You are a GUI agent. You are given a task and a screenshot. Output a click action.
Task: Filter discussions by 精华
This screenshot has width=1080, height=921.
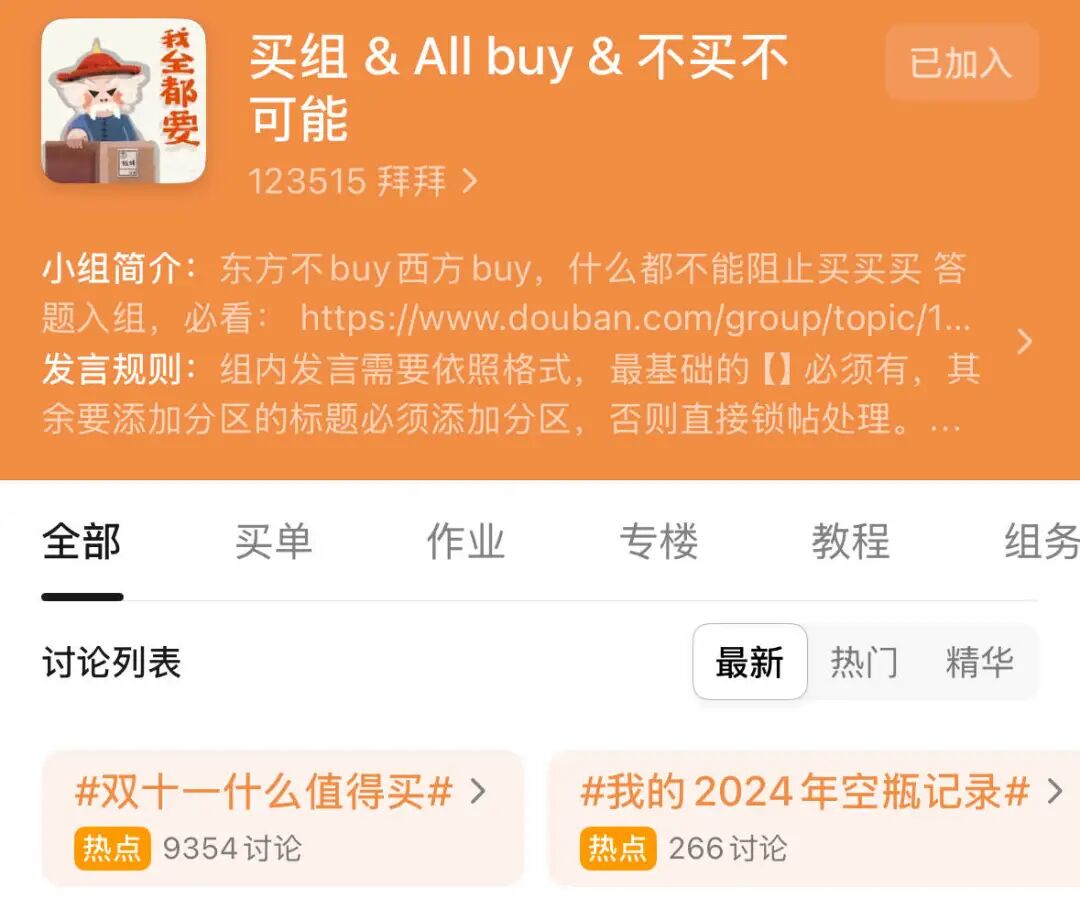click(979, 662)
